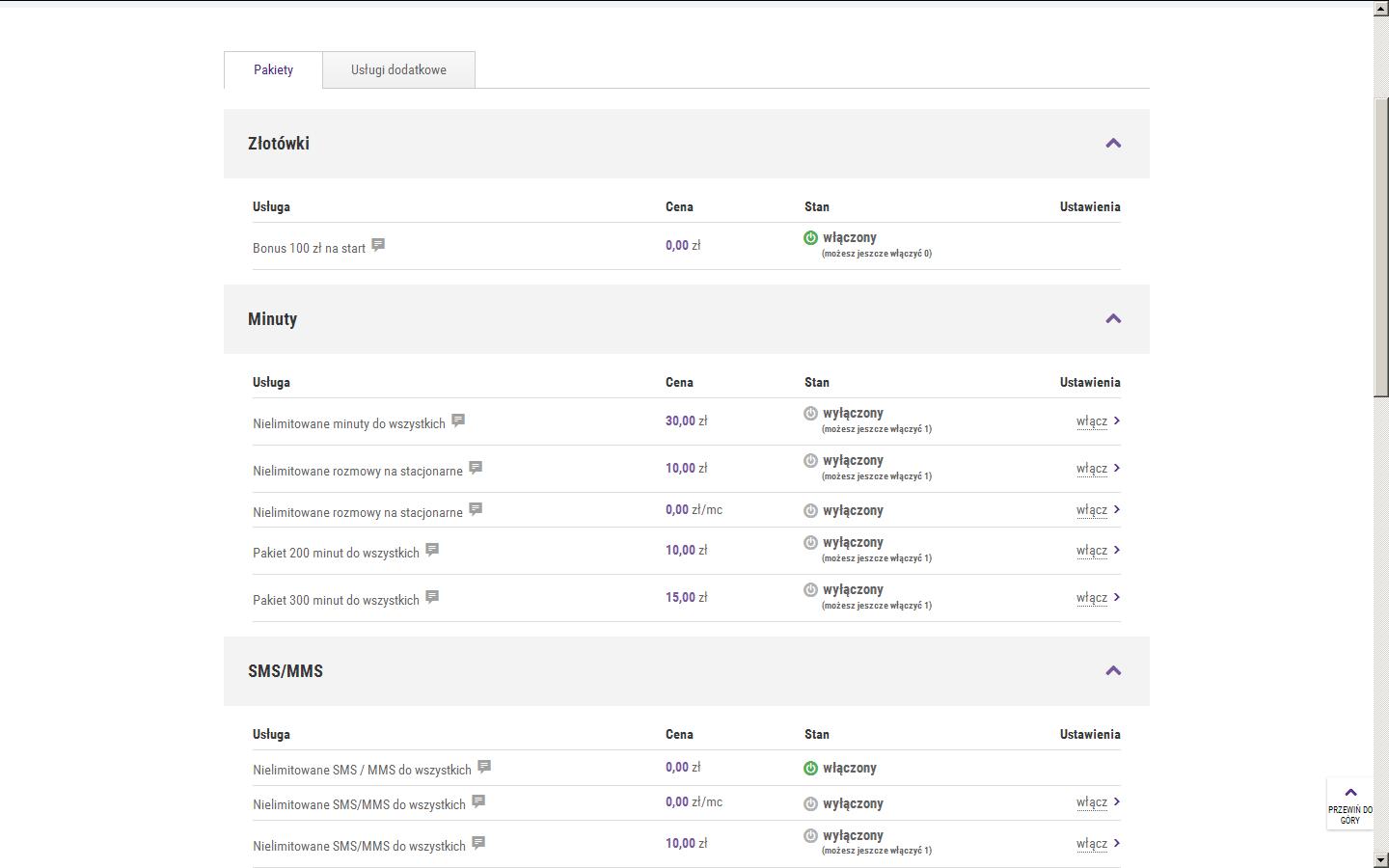
Task: Click info icon of 0,00 zł/mc rozmowy na stacjonarne
Action: 476,509
